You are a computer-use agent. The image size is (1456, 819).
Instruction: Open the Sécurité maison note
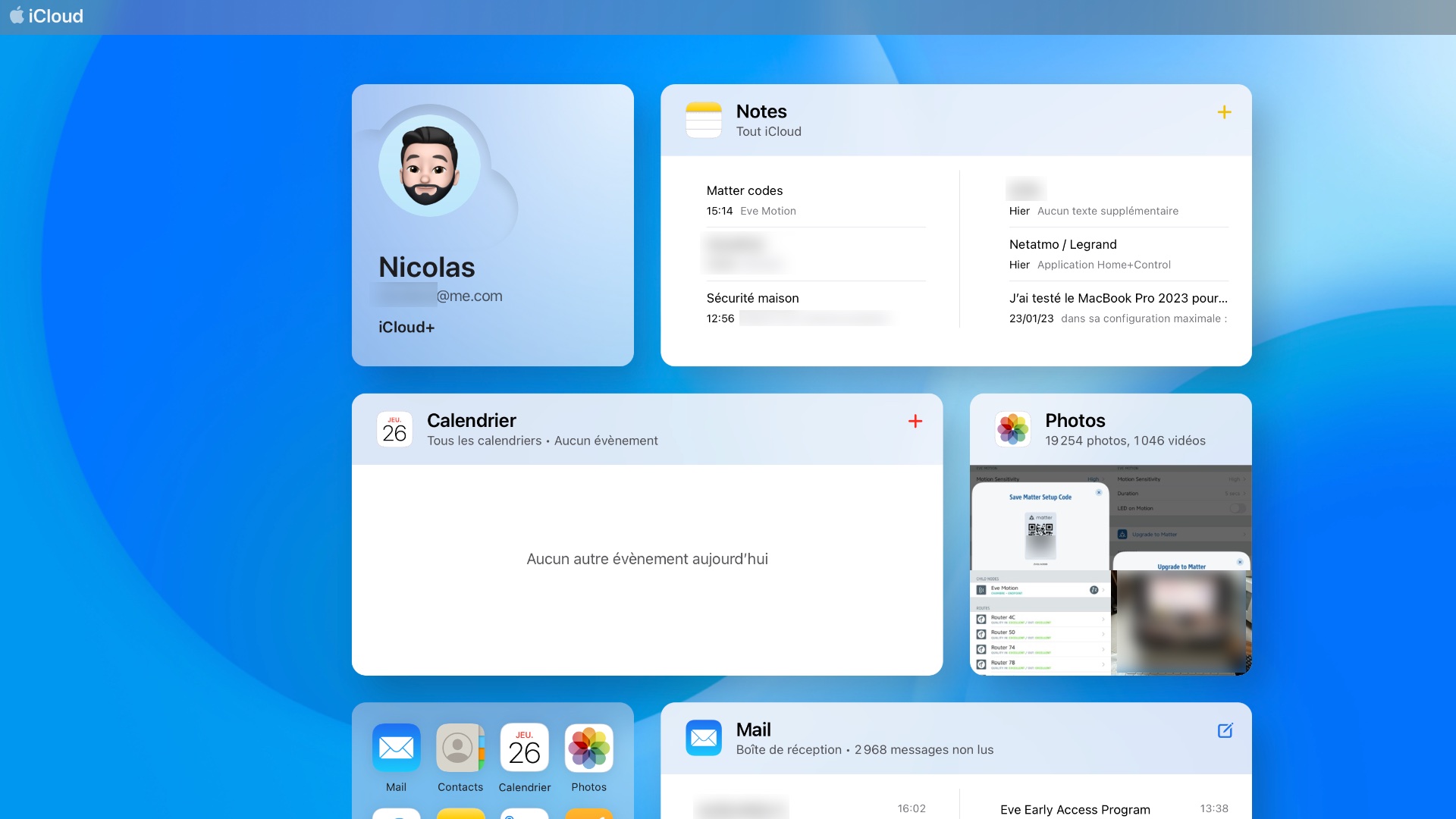816,308
